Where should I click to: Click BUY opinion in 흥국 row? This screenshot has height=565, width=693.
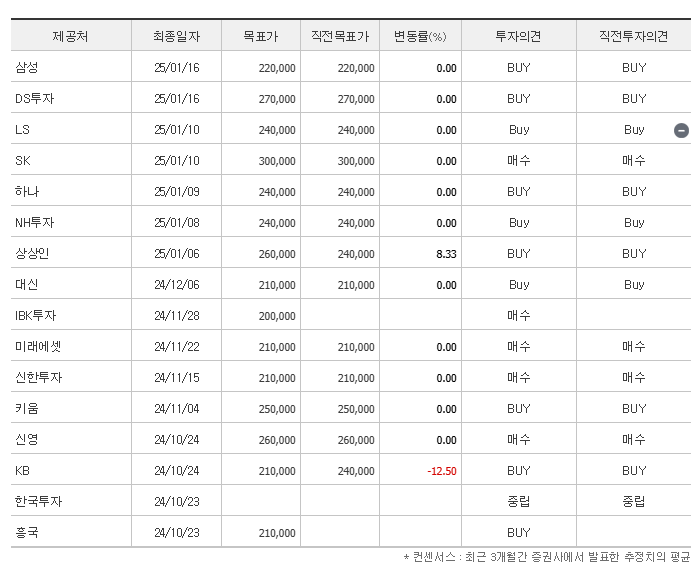[x=518, y=533]
